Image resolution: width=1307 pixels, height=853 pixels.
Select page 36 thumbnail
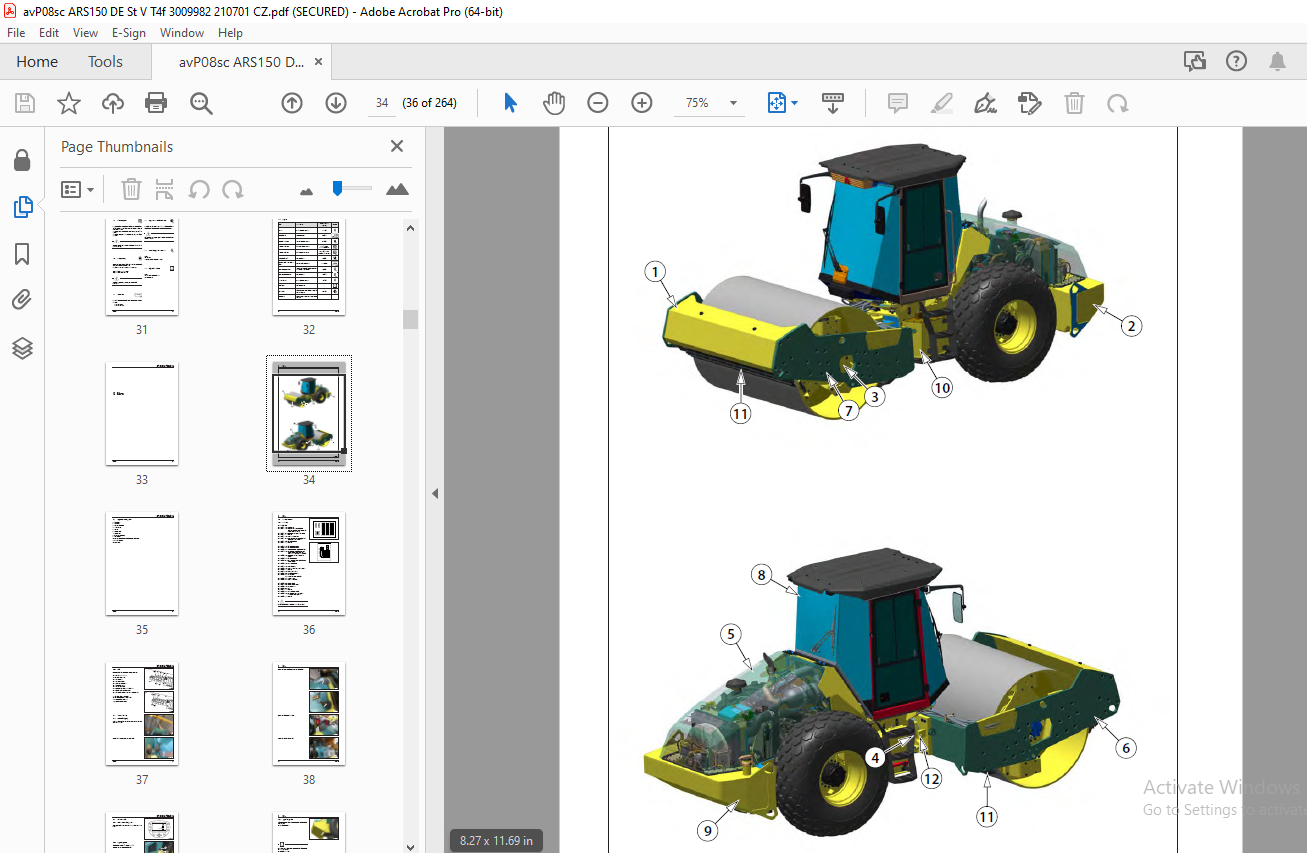(x=309, y=564)
